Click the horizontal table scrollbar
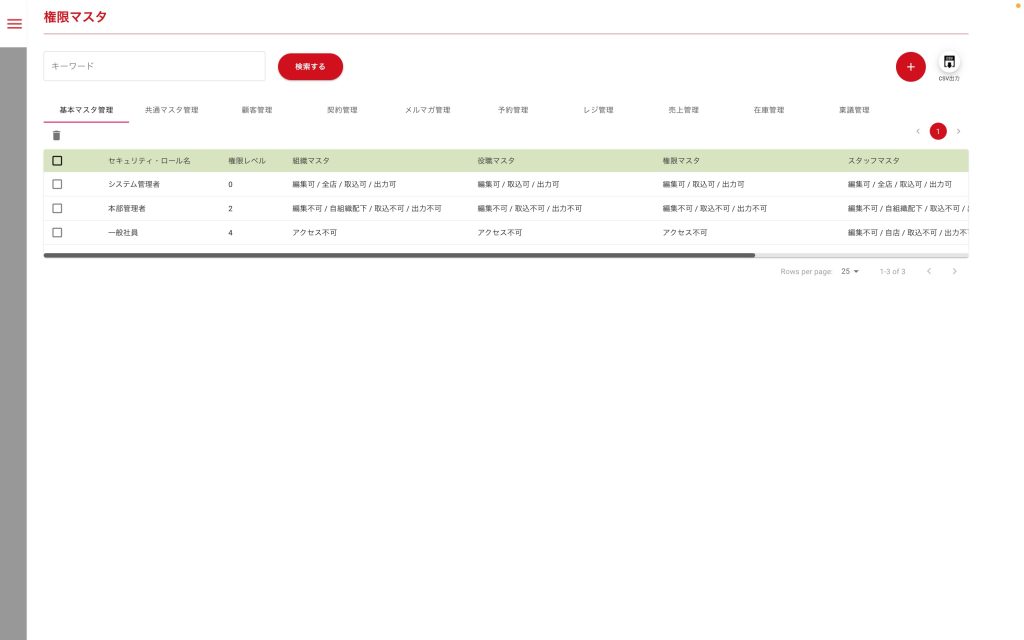This screenshot has height=640, width=1024. point(400,256)
